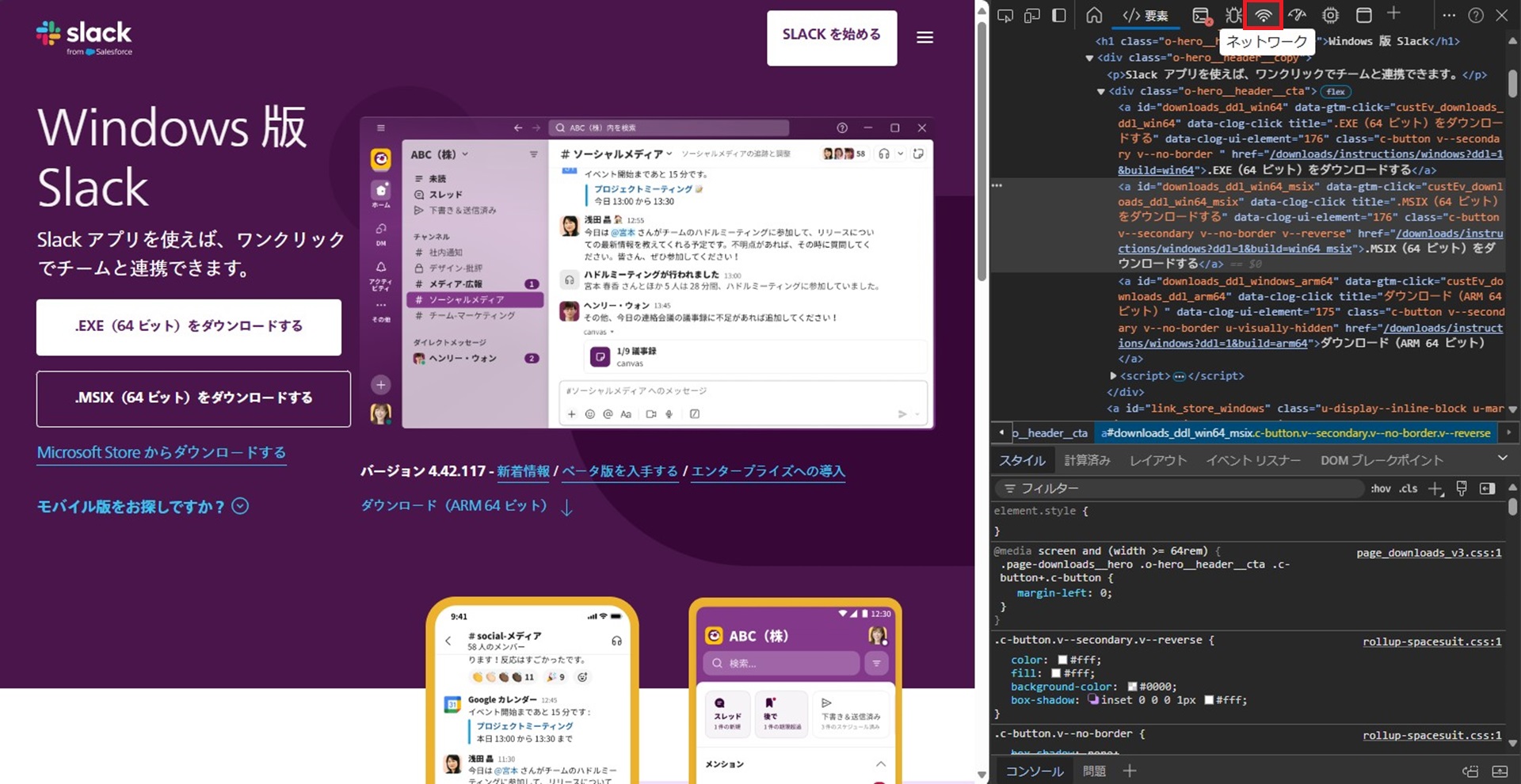Open the Network tool wifi icon
This screenshot has width=1521, height=784.
pyautogui.click(x=1264, y=15)
